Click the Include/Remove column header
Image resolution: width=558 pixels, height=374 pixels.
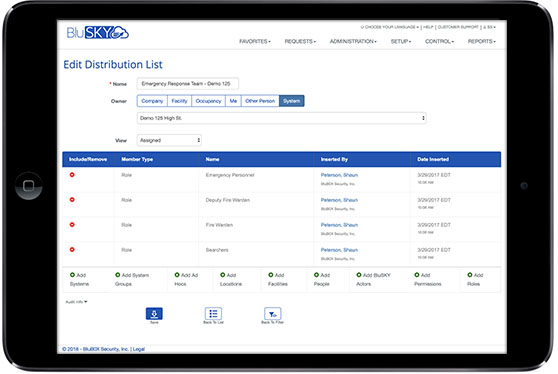click(x=88, y=159)
